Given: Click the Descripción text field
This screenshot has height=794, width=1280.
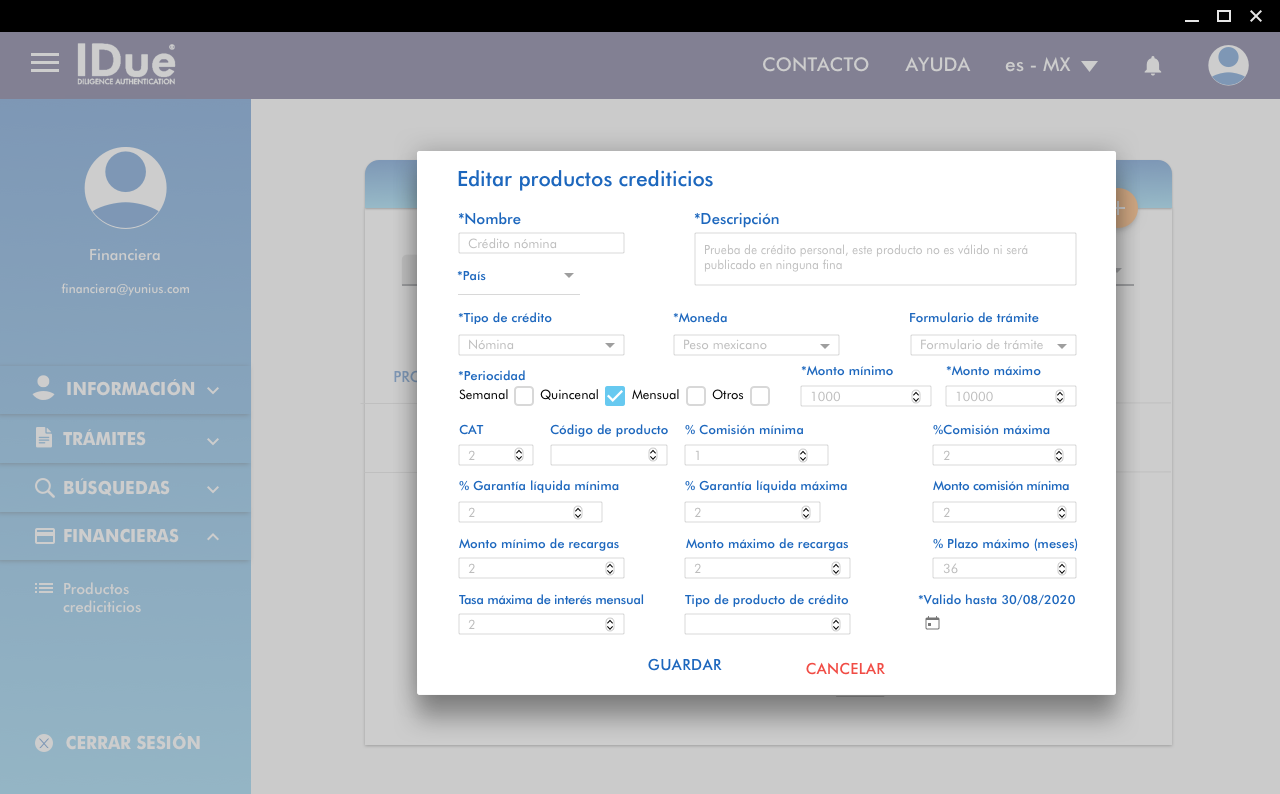Looking at the screenshot, I should coord(885,259).
